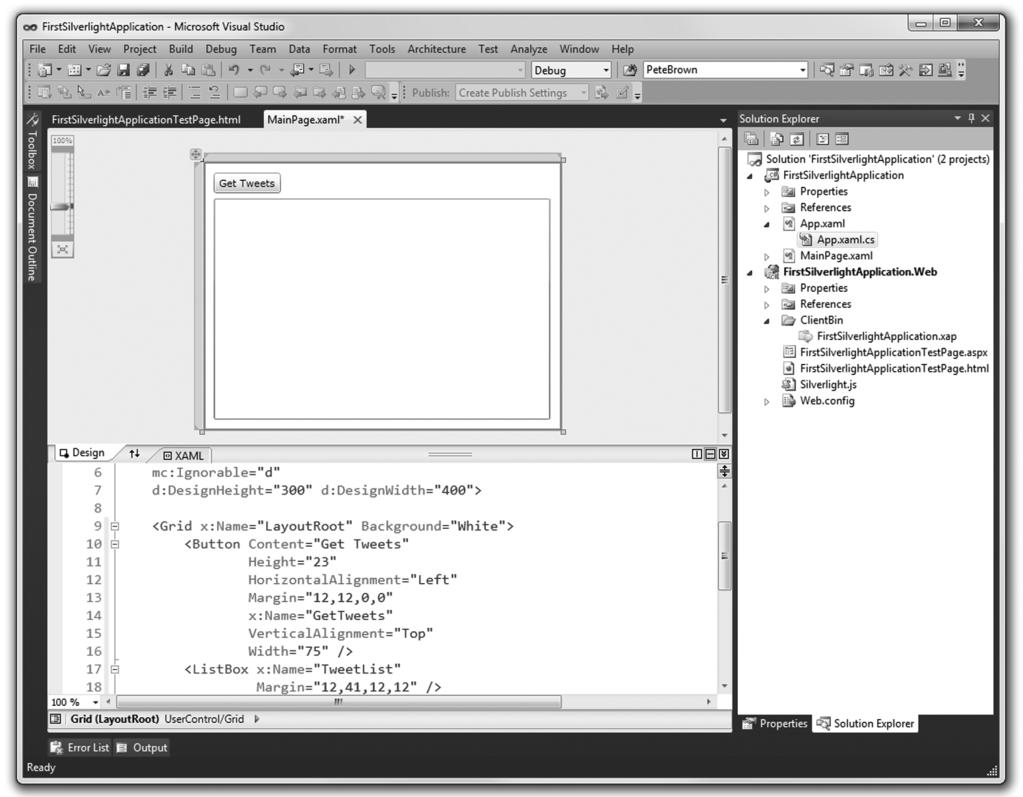This screenshot has height=797, width=1023.
Task: Collapse the FirstSilverlightApplication project node
Action: tap(750, 175)
